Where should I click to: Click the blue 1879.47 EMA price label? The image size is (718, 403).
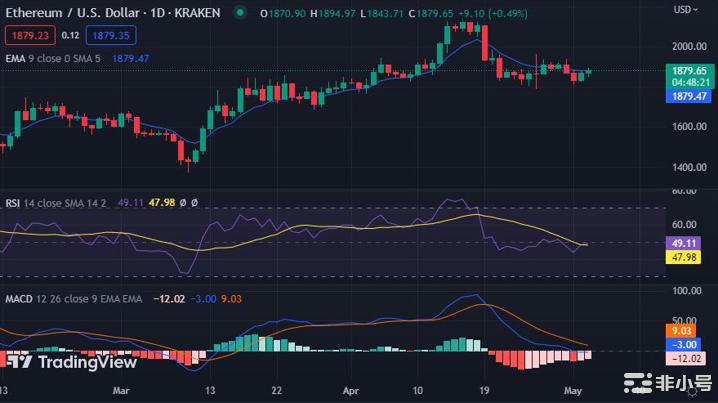coord(690,96)
